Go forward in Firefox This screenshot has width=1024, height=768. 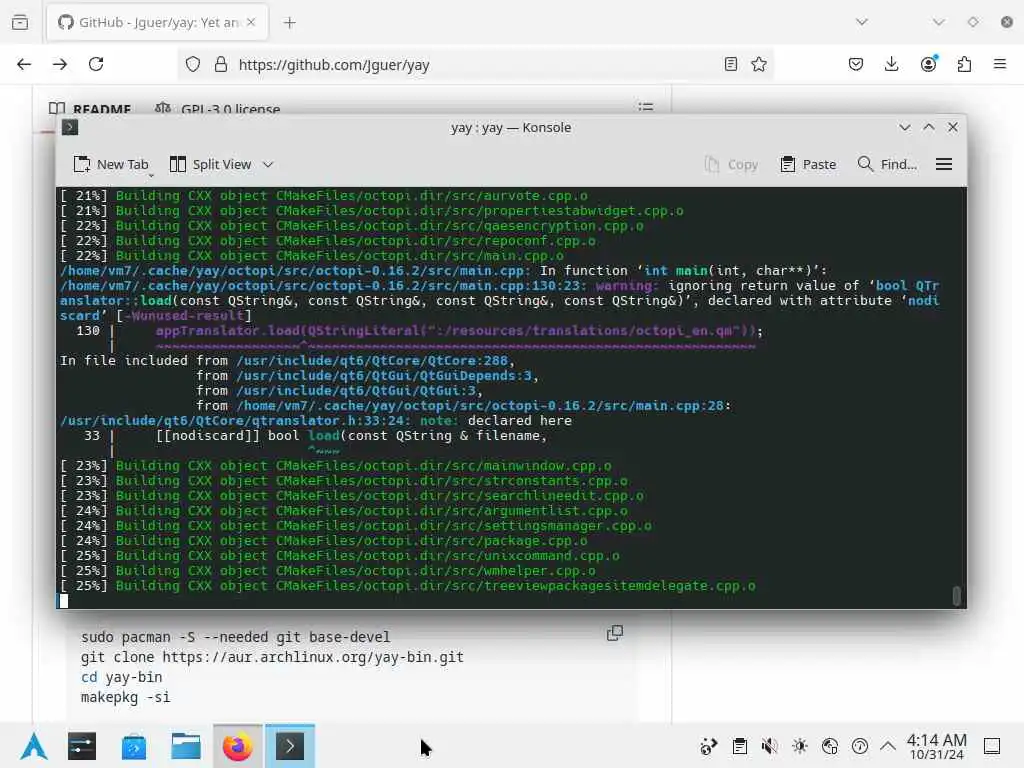click(60, 64)
